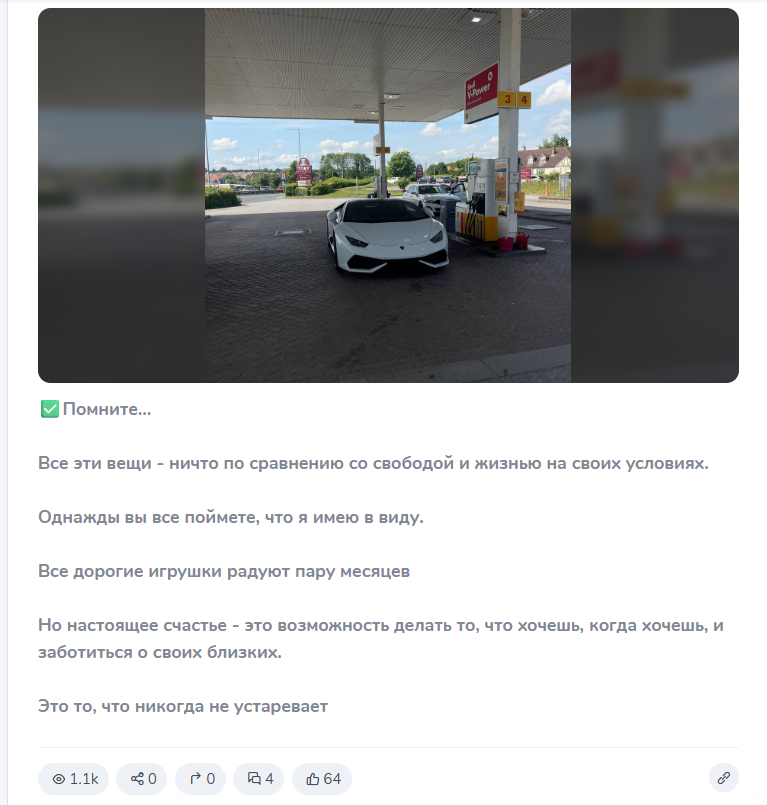Click the line Это то, что никогда не устаревает
Viewport: 767px width, 805px height.
pyautogui.click(x=183, y=706)
